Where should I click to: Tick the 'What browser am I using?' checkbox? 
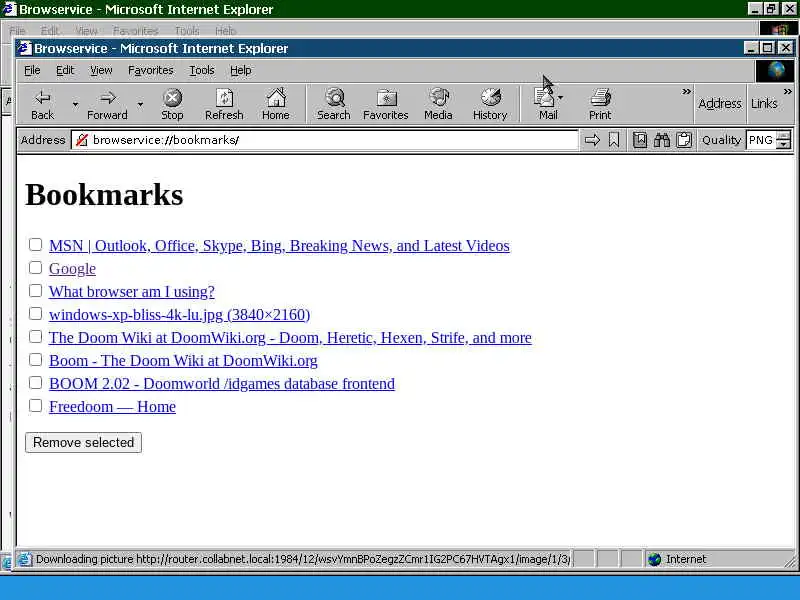point(35,290)
